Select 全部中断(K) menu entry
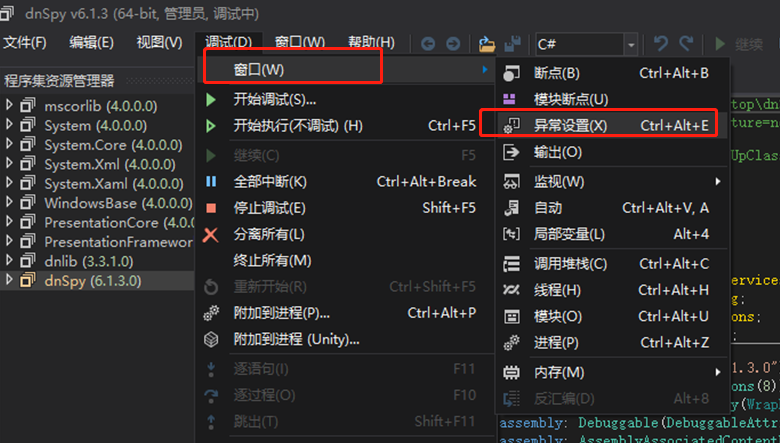780x443 pixels. [x=346, y=182]
